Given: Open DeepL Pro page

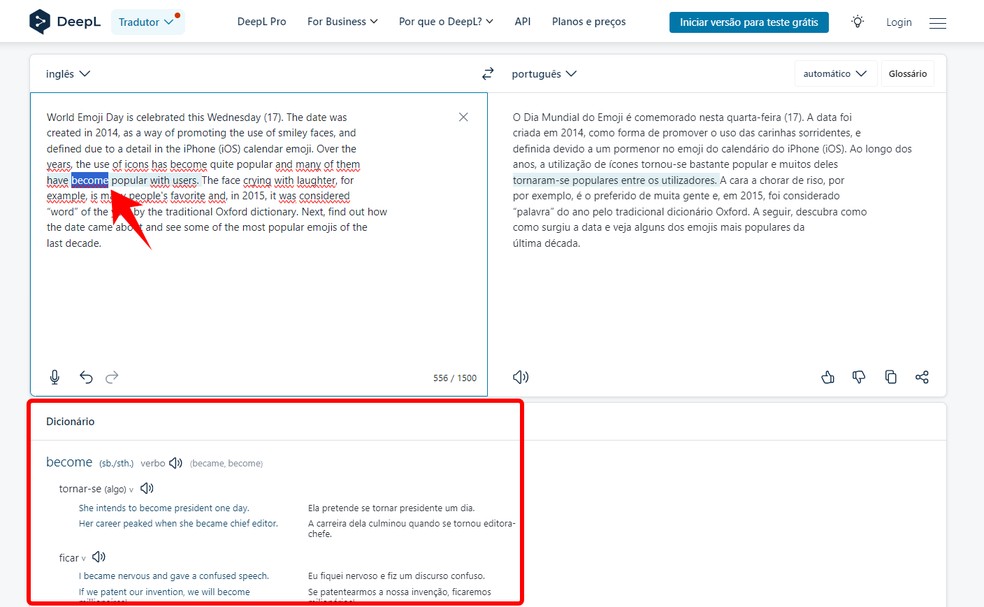Looking at the screenshot, I should (x=262, y=21).
